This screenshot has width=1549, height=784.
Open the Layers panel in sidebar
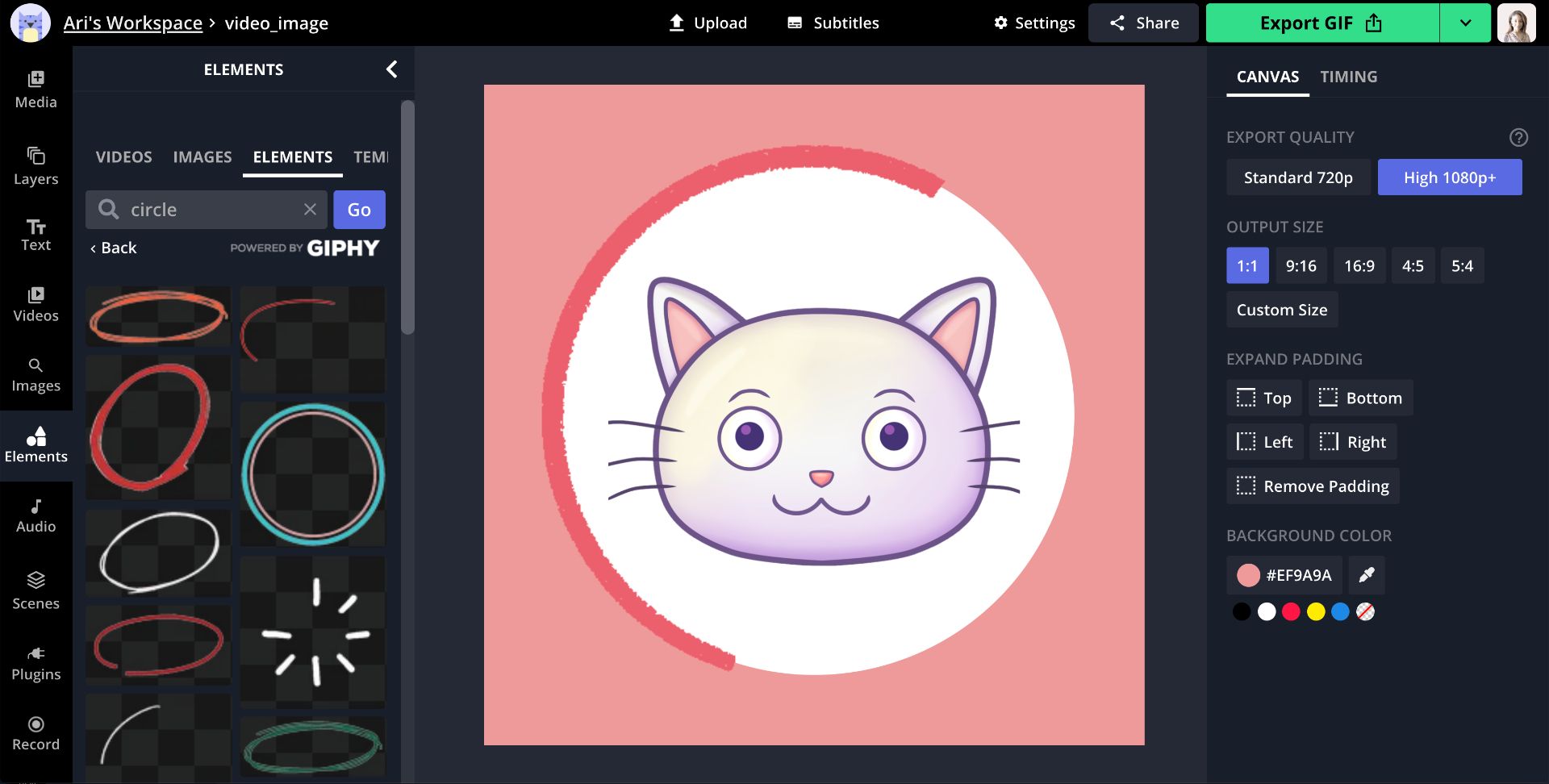(35, 165)
